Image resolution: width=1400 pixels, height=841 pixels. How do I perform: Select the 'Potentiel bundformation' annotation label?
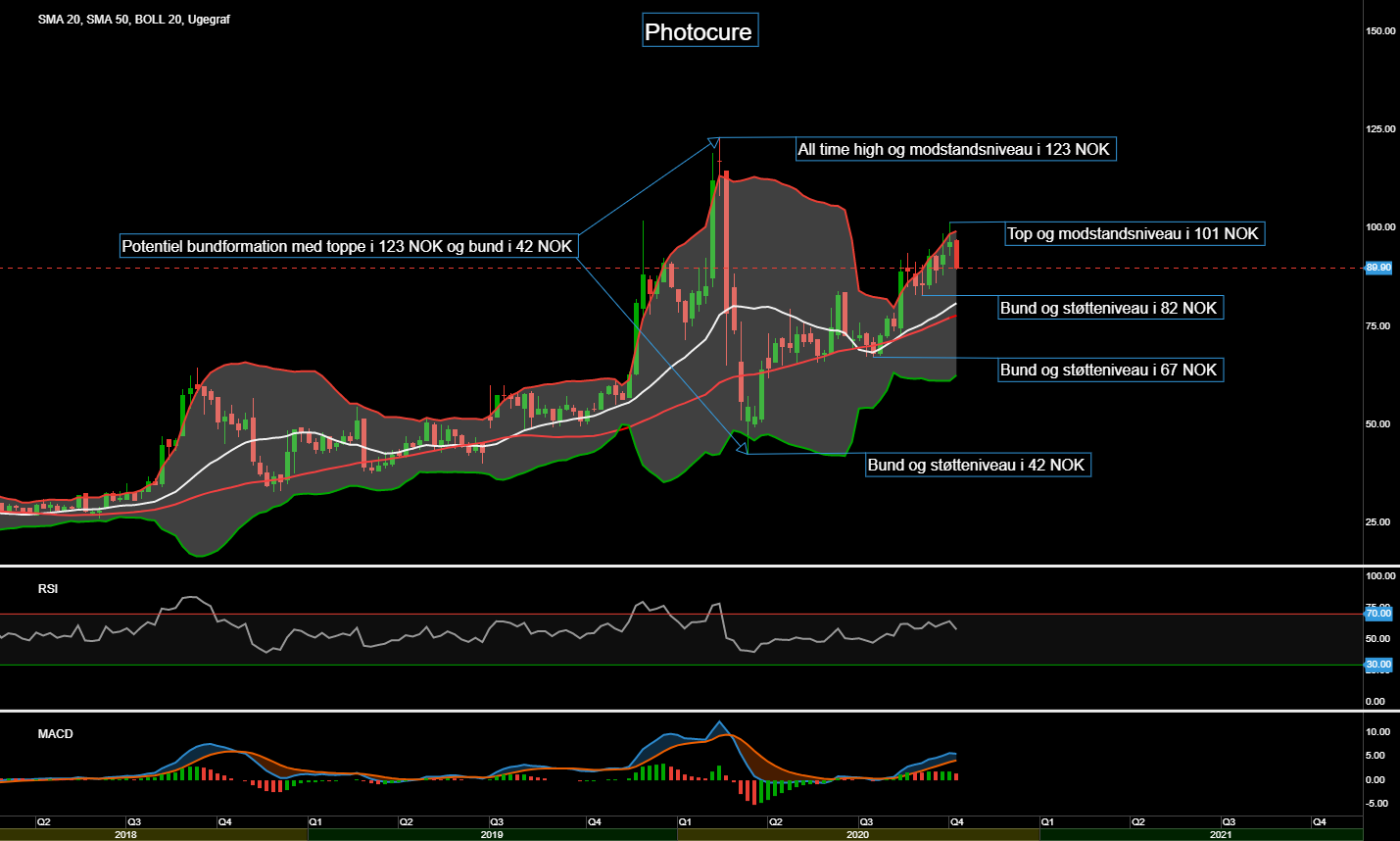(x=347, y=246)
